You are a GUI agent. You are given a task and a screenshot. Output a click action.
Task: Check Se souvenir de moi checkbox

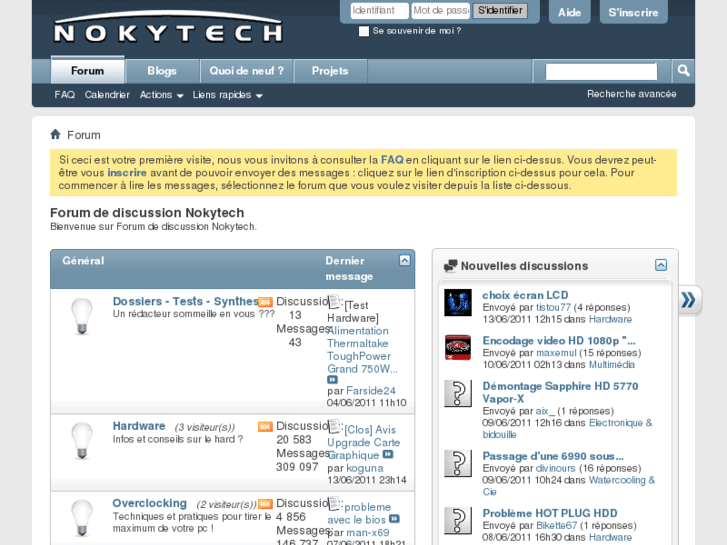click(364, 31)
